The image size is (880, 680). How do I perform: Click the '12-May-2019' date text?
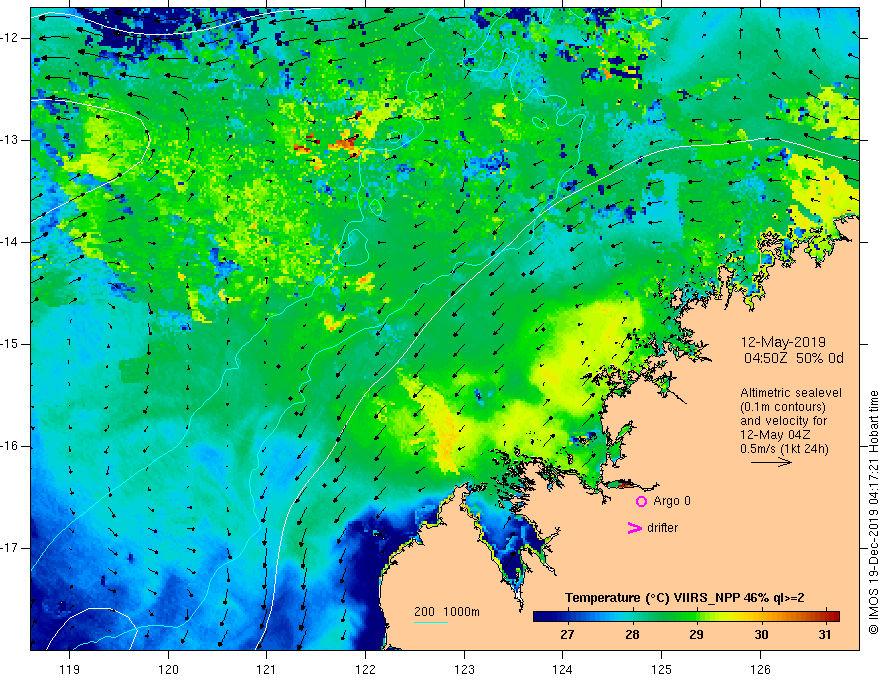tap(783, 342)
